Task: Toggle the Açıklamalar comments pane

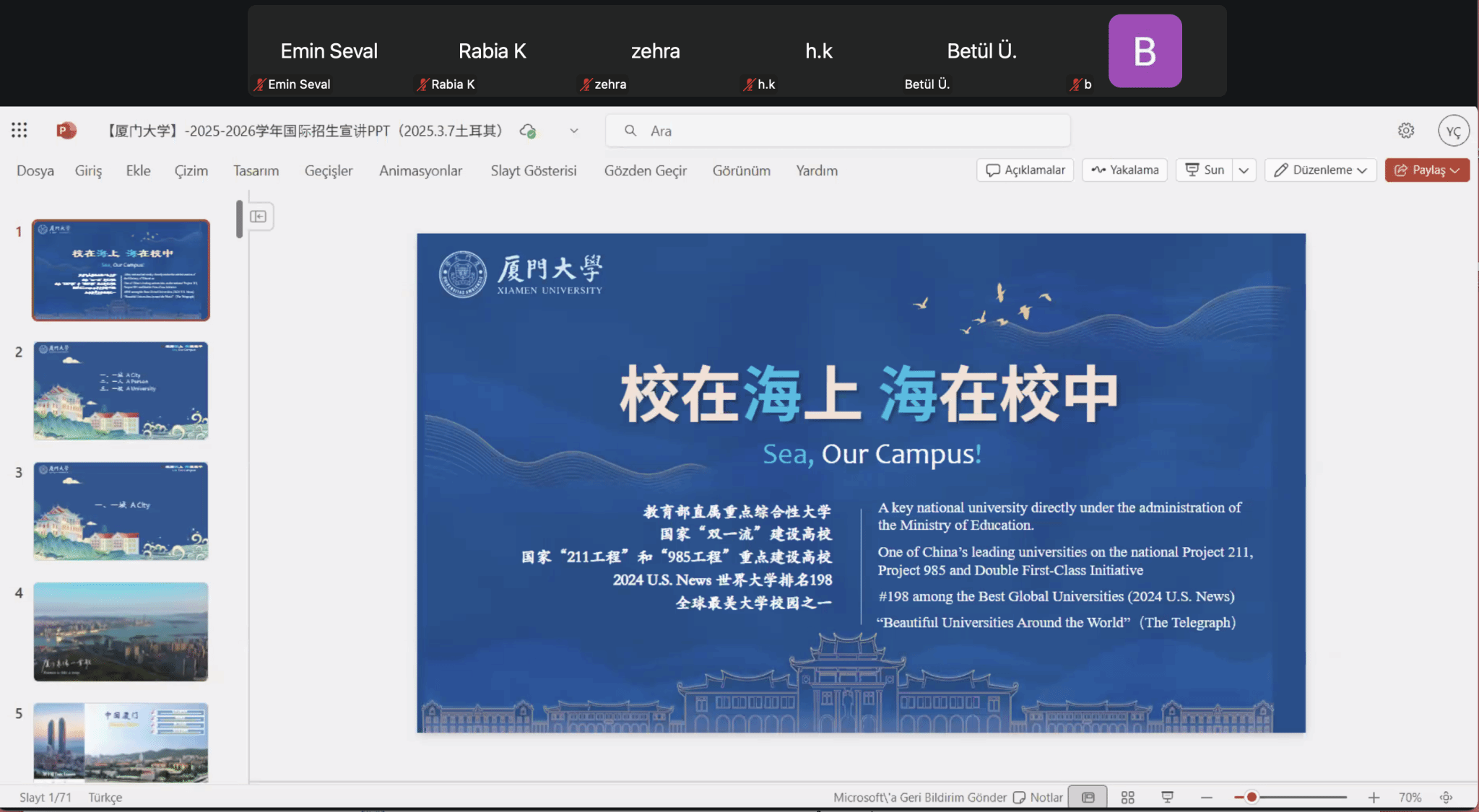Action: pyautogui.click(x=1025, y=170)
